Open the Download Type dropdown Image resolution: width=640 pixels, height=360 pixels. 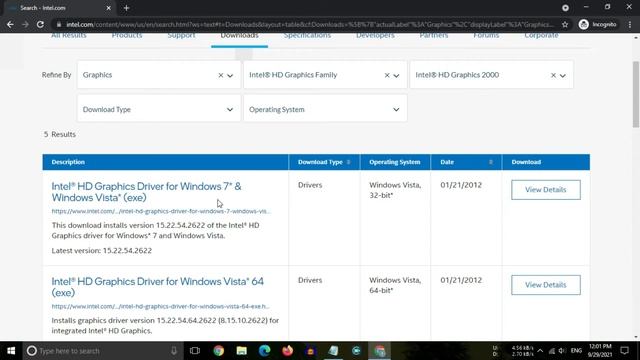[x=159, y=109]
